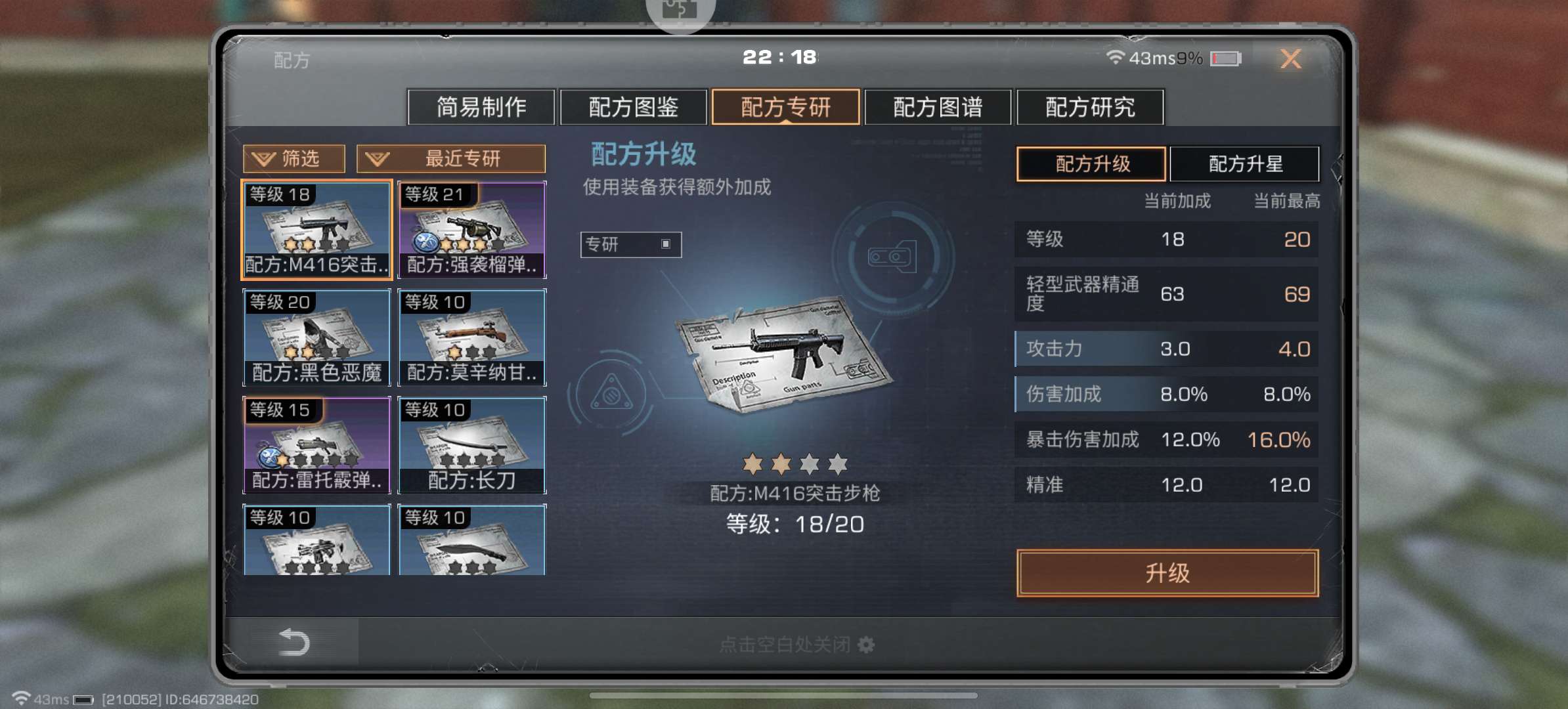The width and height of the screenshot is (1568, 709).
Task: Switch to the 配方研究 tab
Action: pyautogui.click(x=1090, y=106)
